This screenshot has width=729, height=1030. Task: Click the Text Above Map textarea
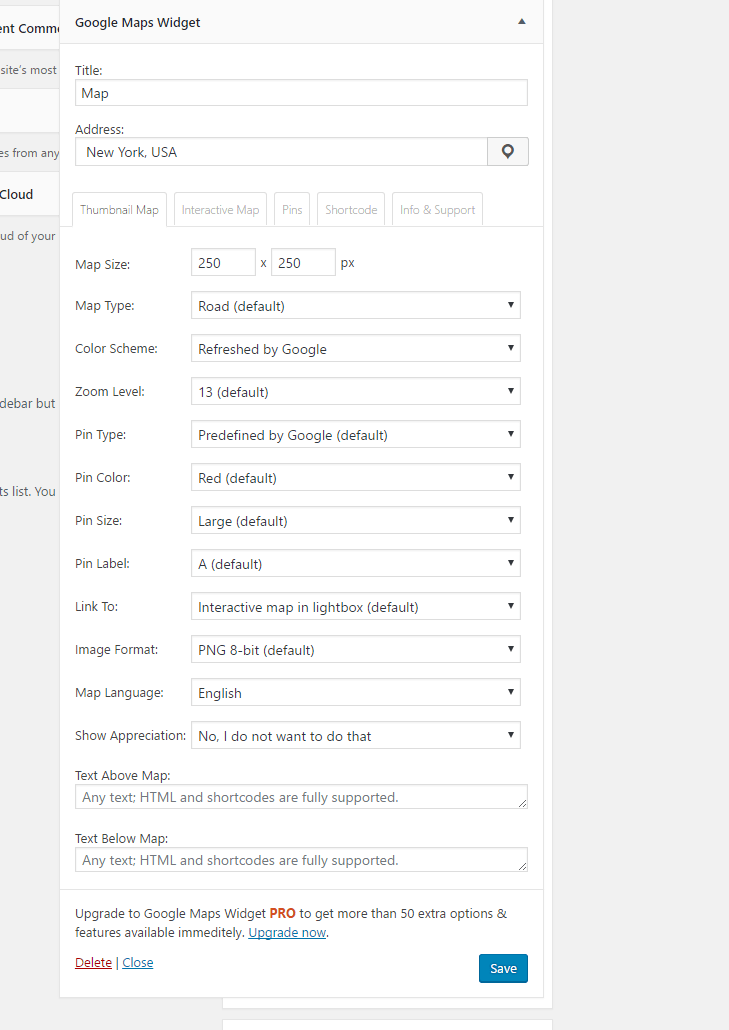coord(301,797)
